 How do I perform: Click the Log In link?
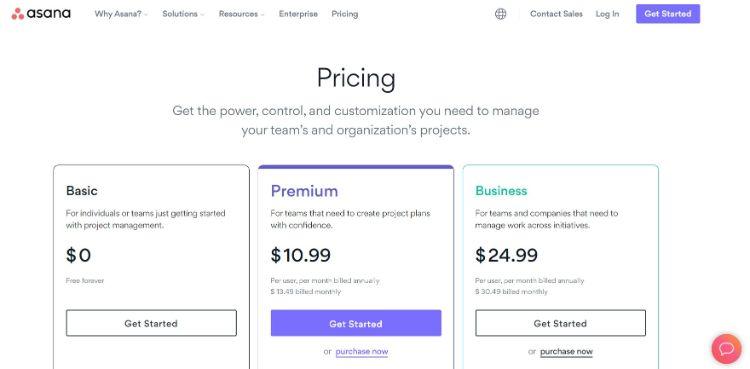click(x=607, y=14)
